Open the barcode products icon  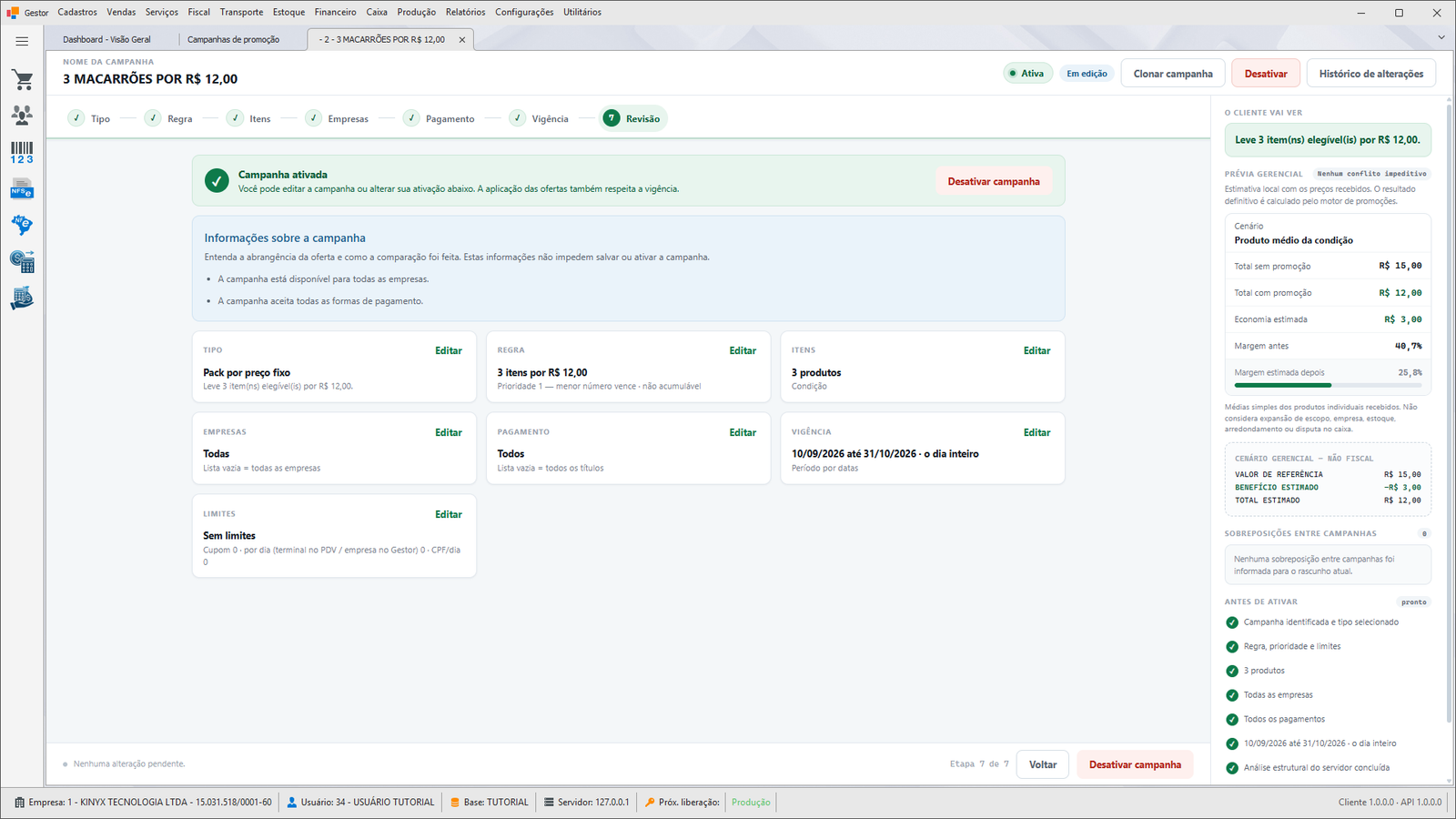[22, 152]
